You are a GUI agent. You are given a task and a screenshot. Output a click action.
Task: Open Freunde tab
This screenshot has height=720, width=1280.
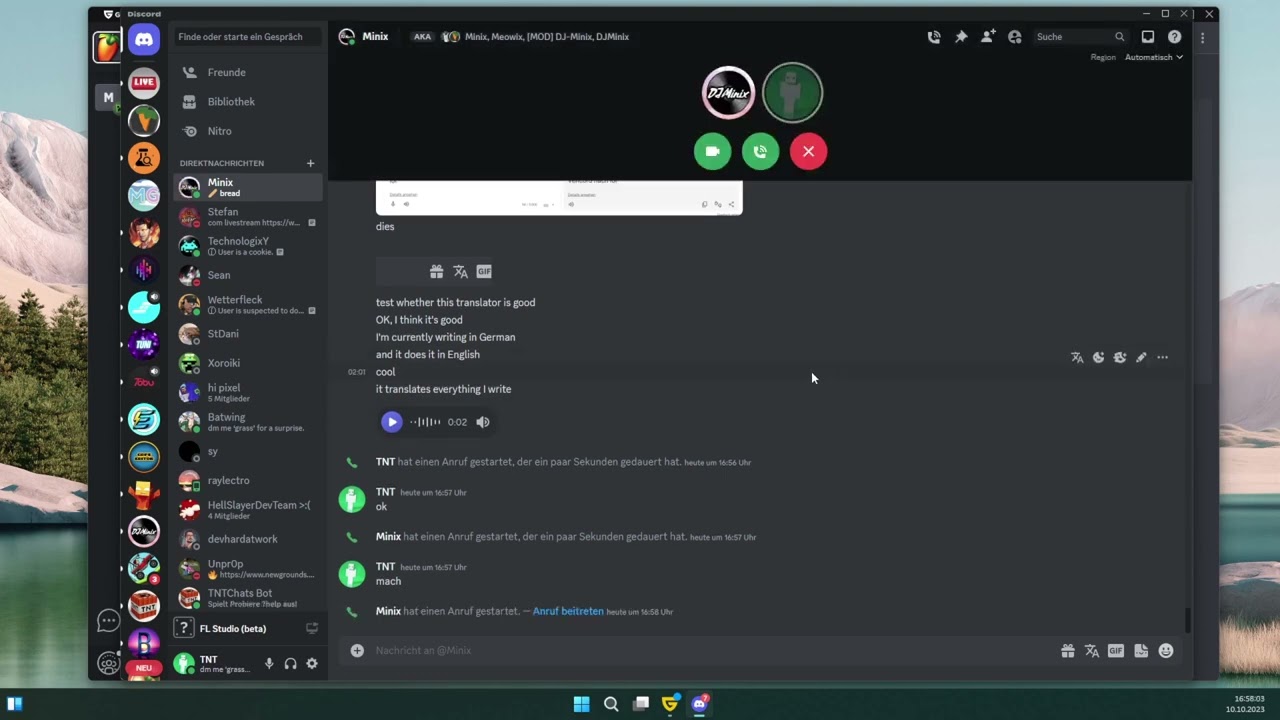[248, 72]
